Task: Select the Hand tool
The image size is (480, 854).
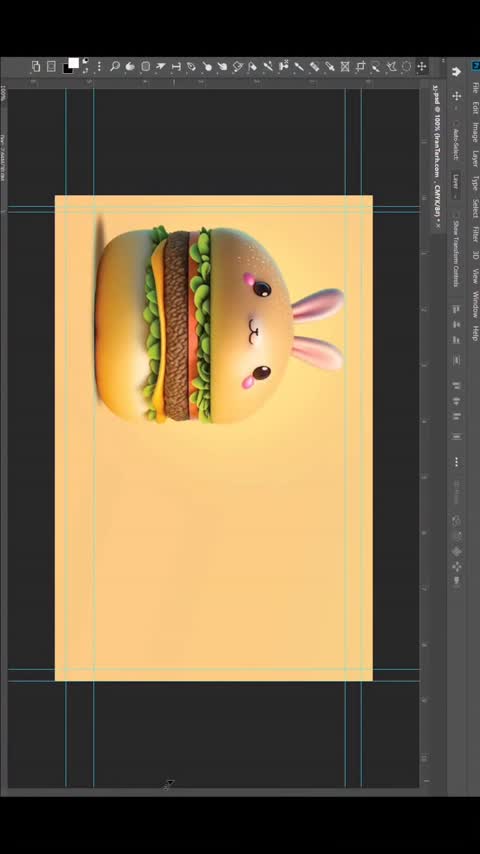Action: click(x=130, y=66)
